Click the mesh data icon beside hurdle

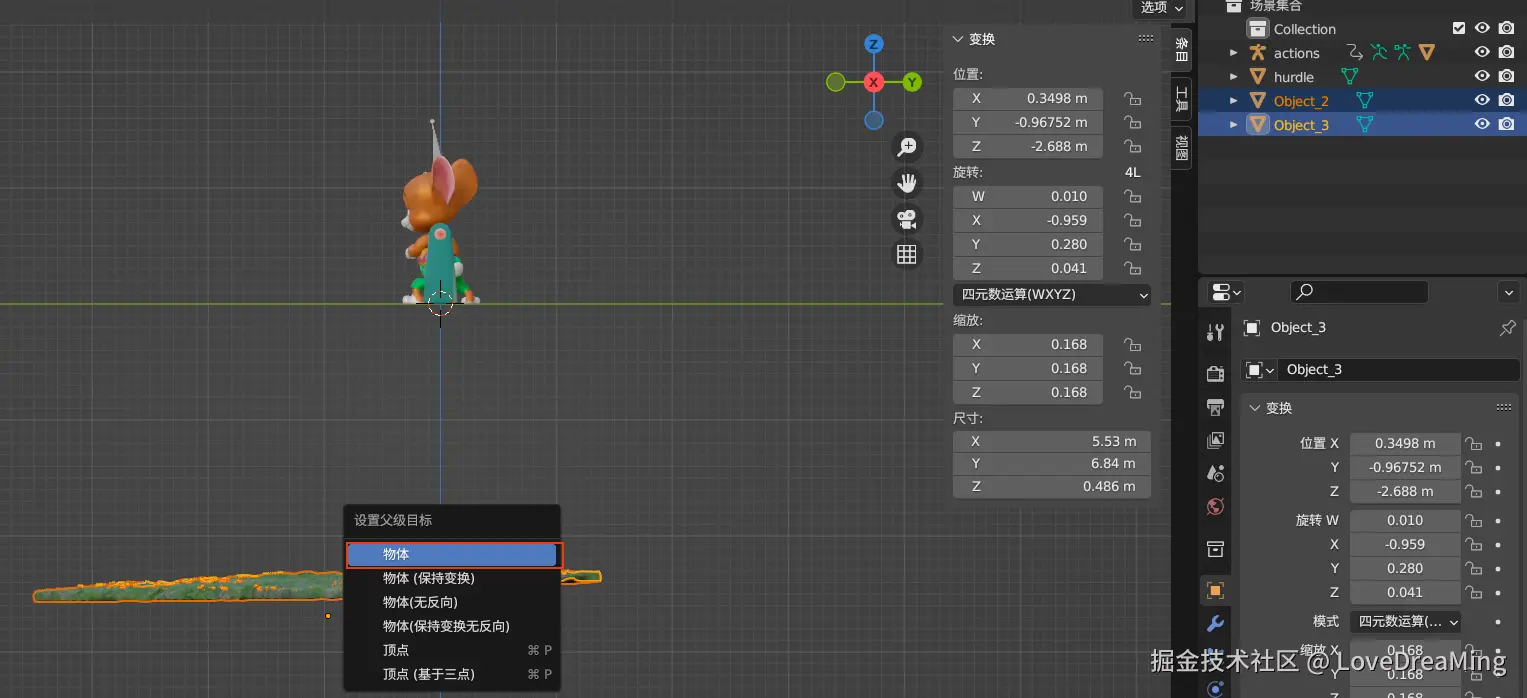1350,77
